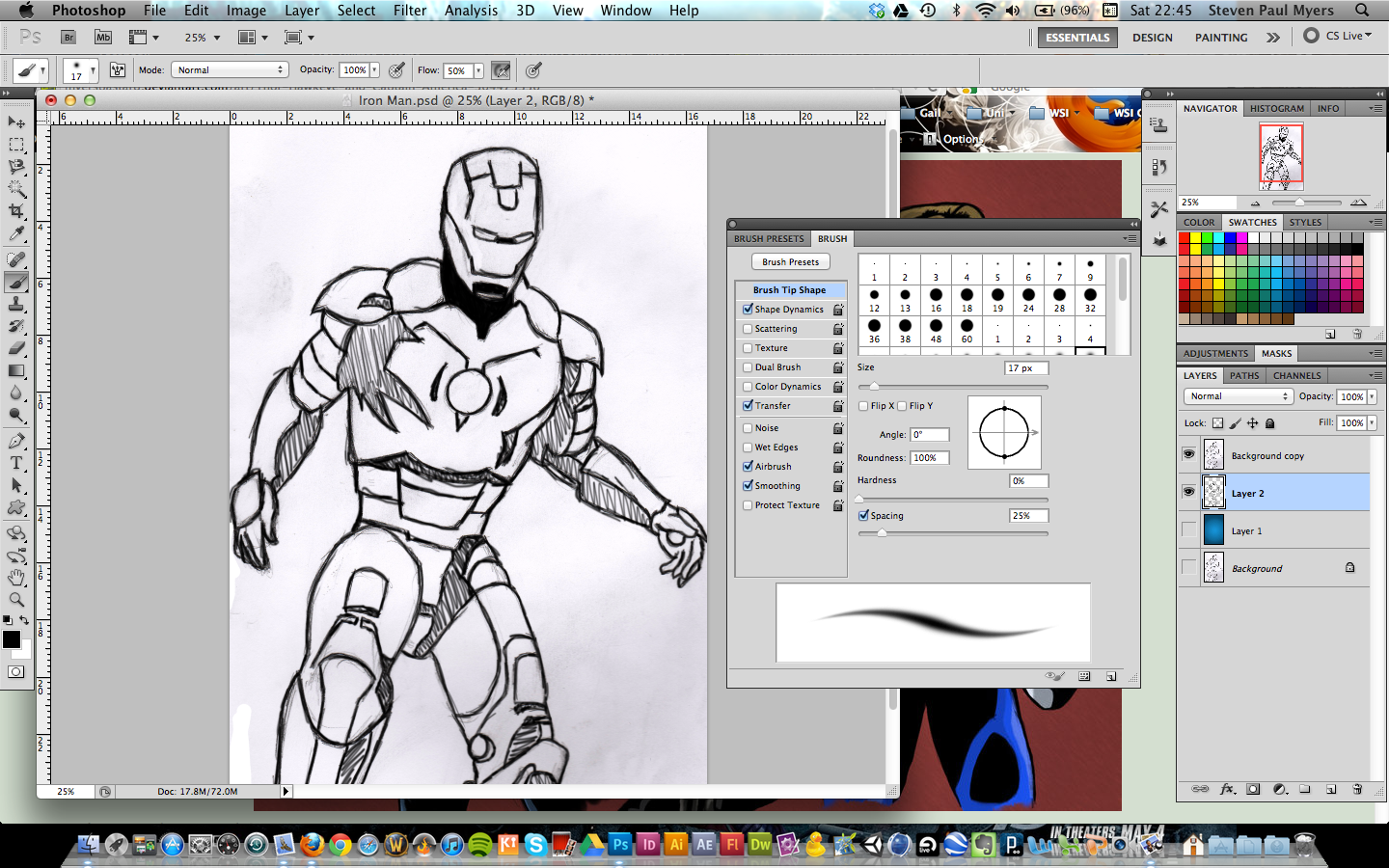Select the Path Selection tool
The height and width of the screenshot is (868, 1389).
(x=16, y=486)
